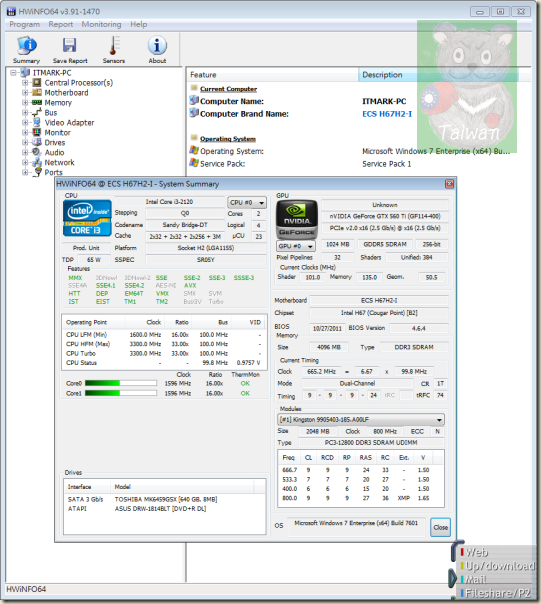Expand the Drives tree node
Viewport: 541px width, 604px height.
click(25, 143)
